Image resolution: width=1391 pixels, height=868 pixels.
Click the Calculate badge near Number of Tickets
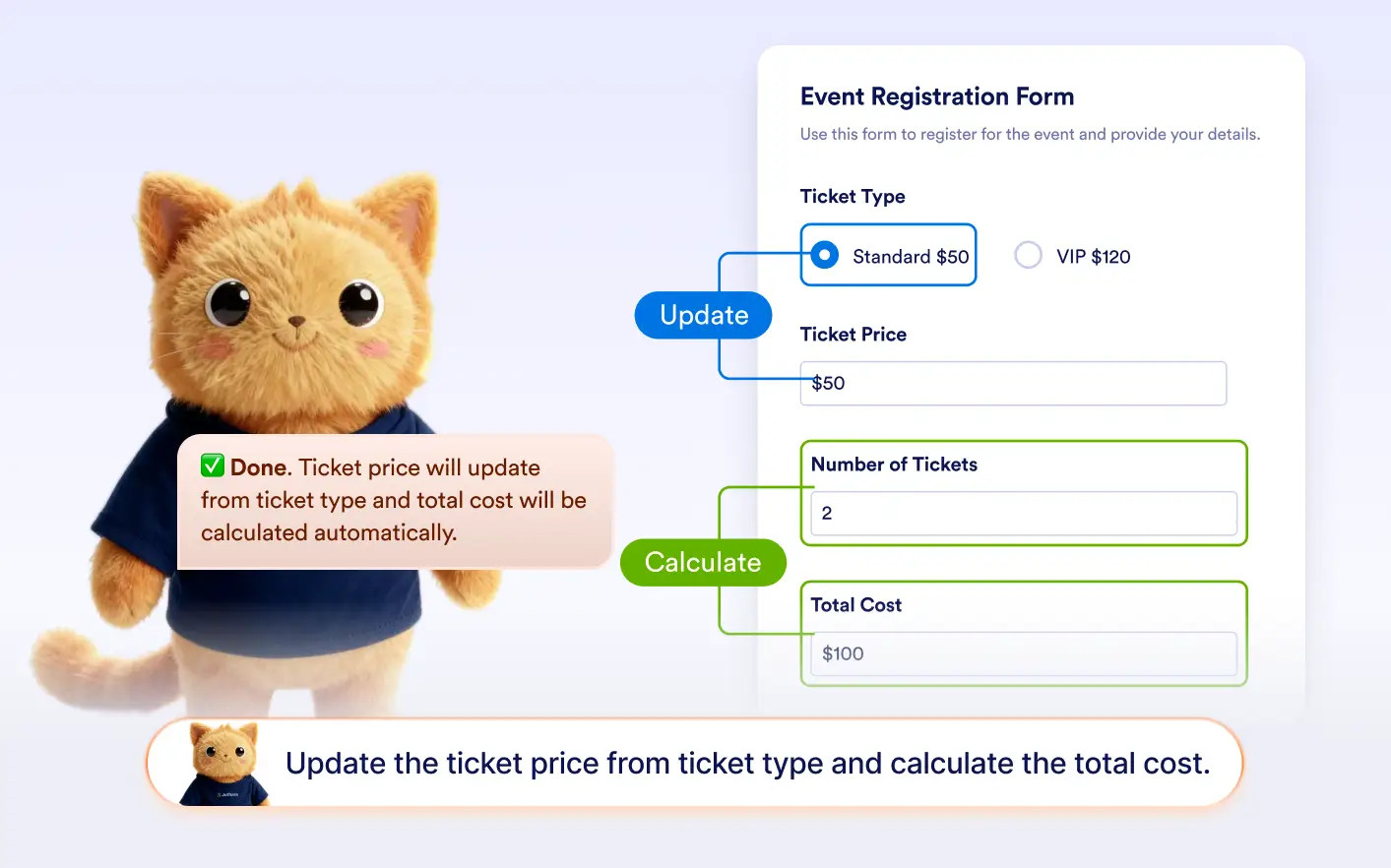[703, 562]
